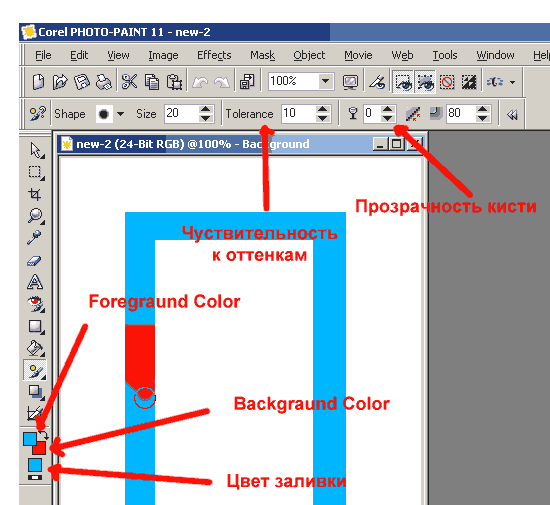
Task: Click the swap colors arrow icon
Action: (x=43, y=436)
